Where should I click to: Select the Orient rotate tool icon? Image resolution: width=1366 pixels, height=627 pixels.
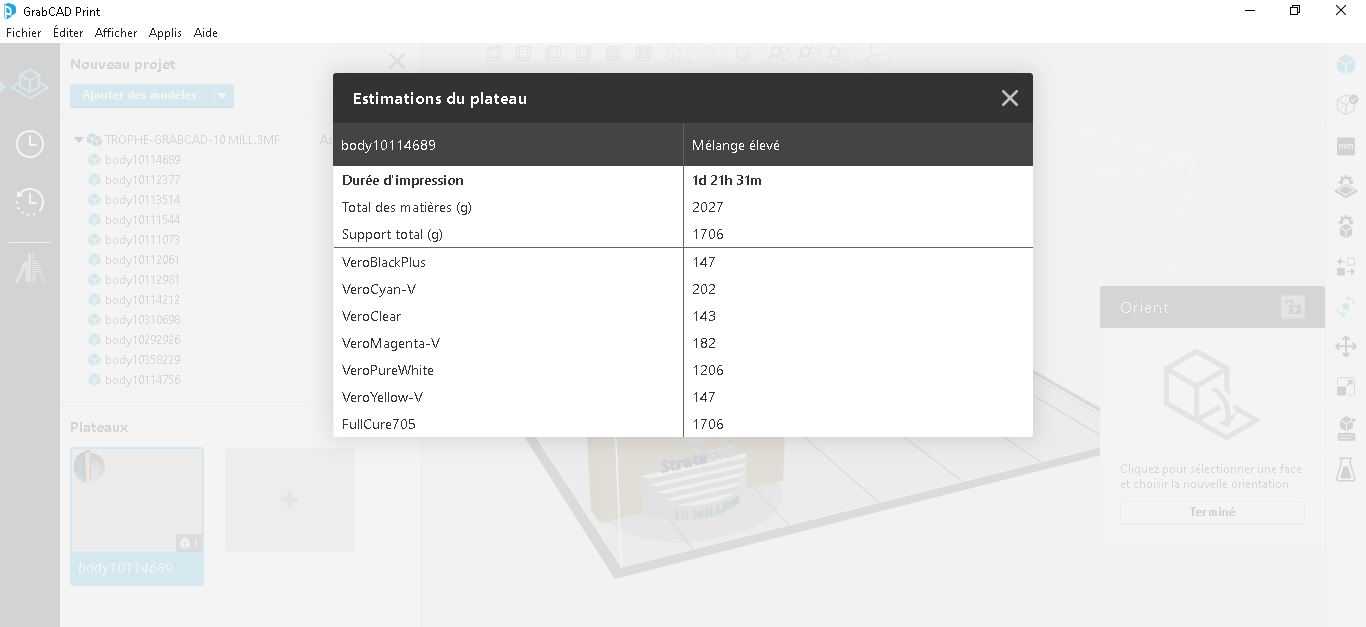click(x=1346, y=307)
